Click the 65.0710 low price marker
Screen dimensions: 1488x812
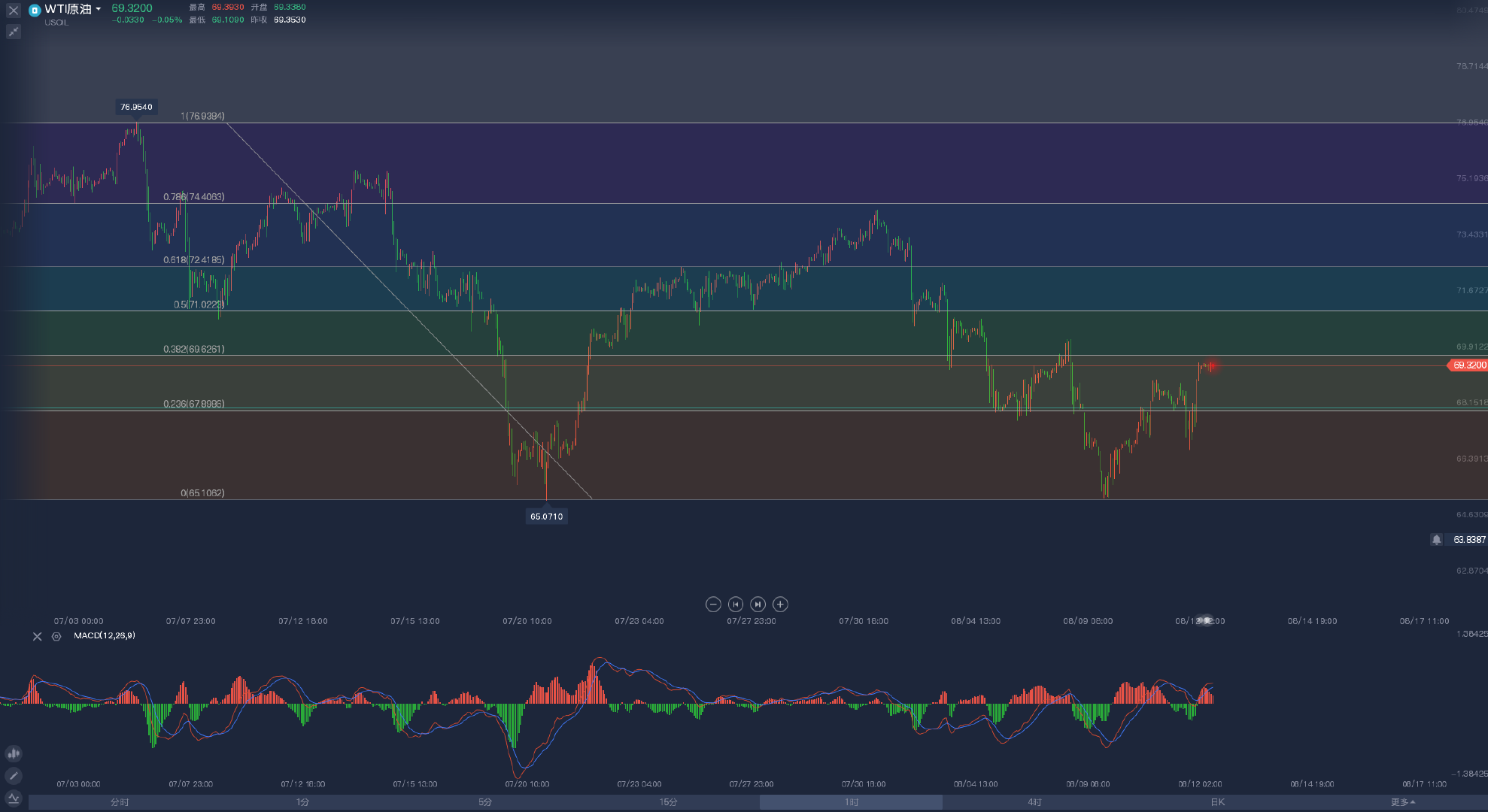point(546,517)
